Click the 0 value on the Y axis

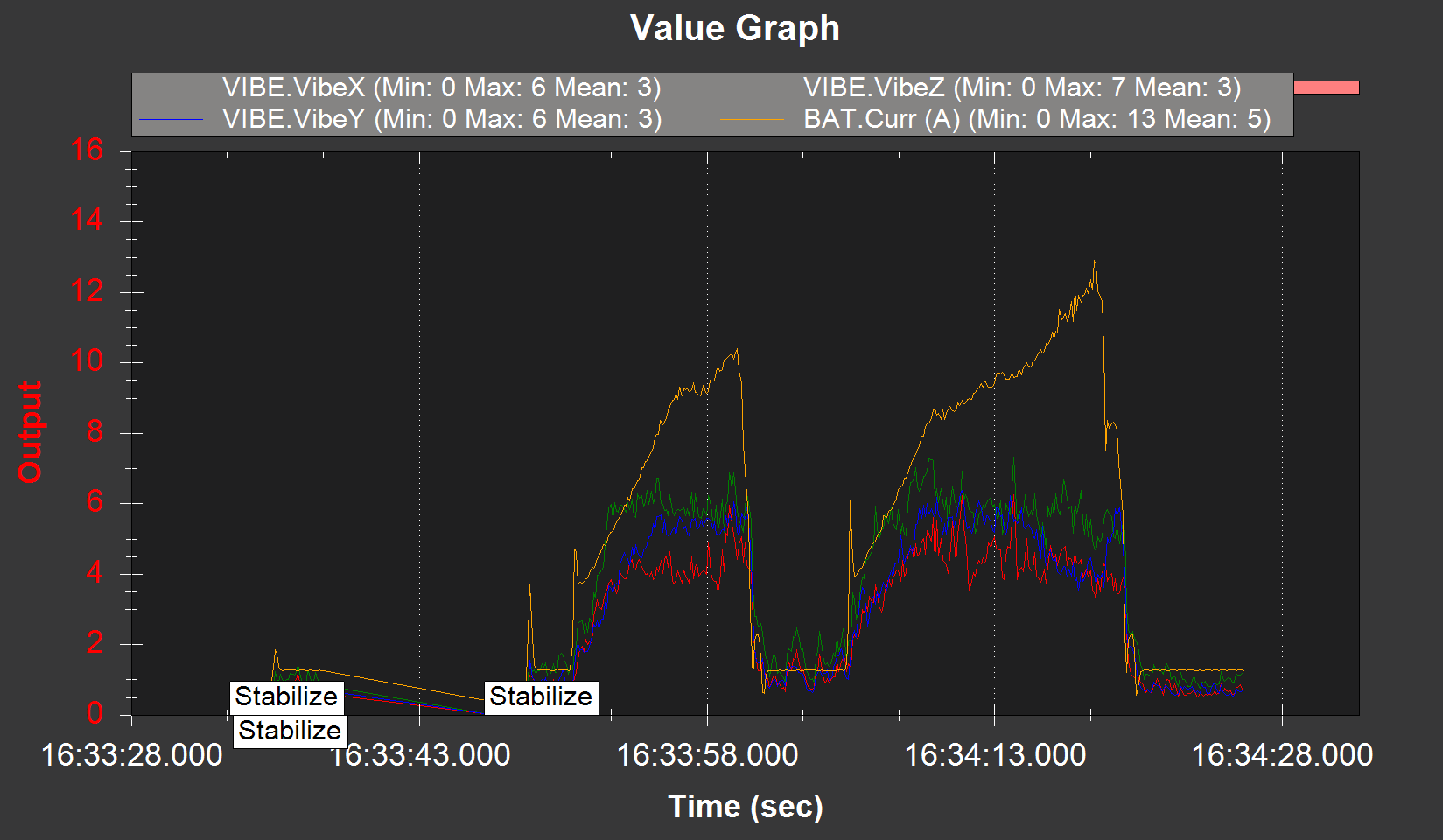click(x=95, y=714)
